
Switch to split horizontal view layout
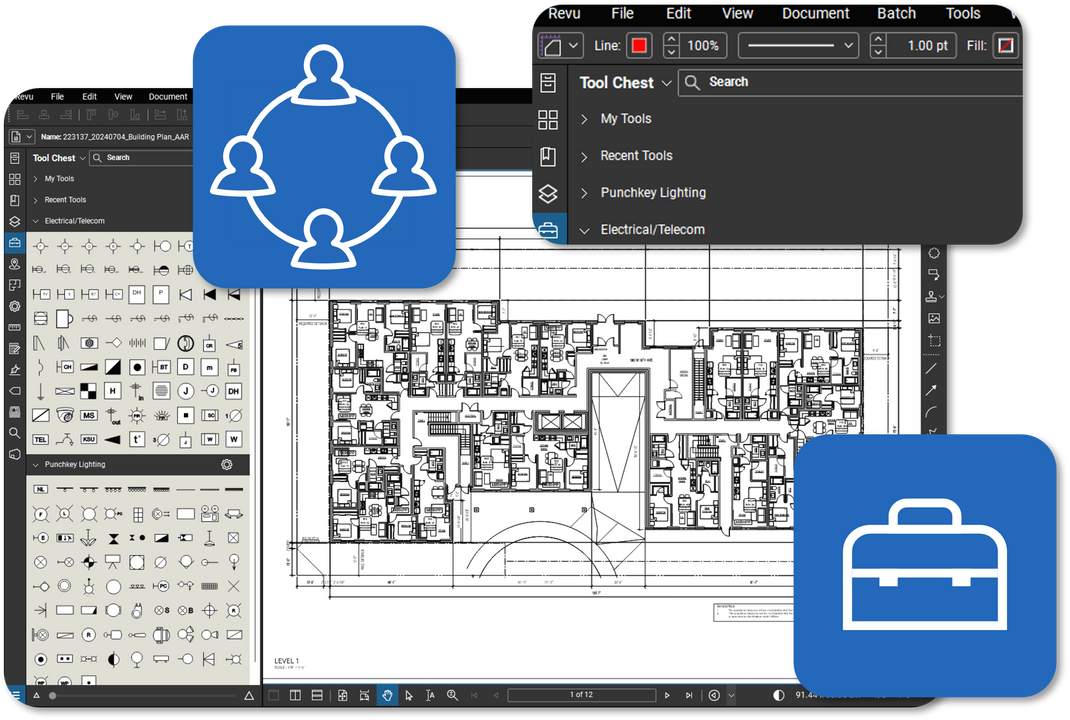[x=315, y=695]
